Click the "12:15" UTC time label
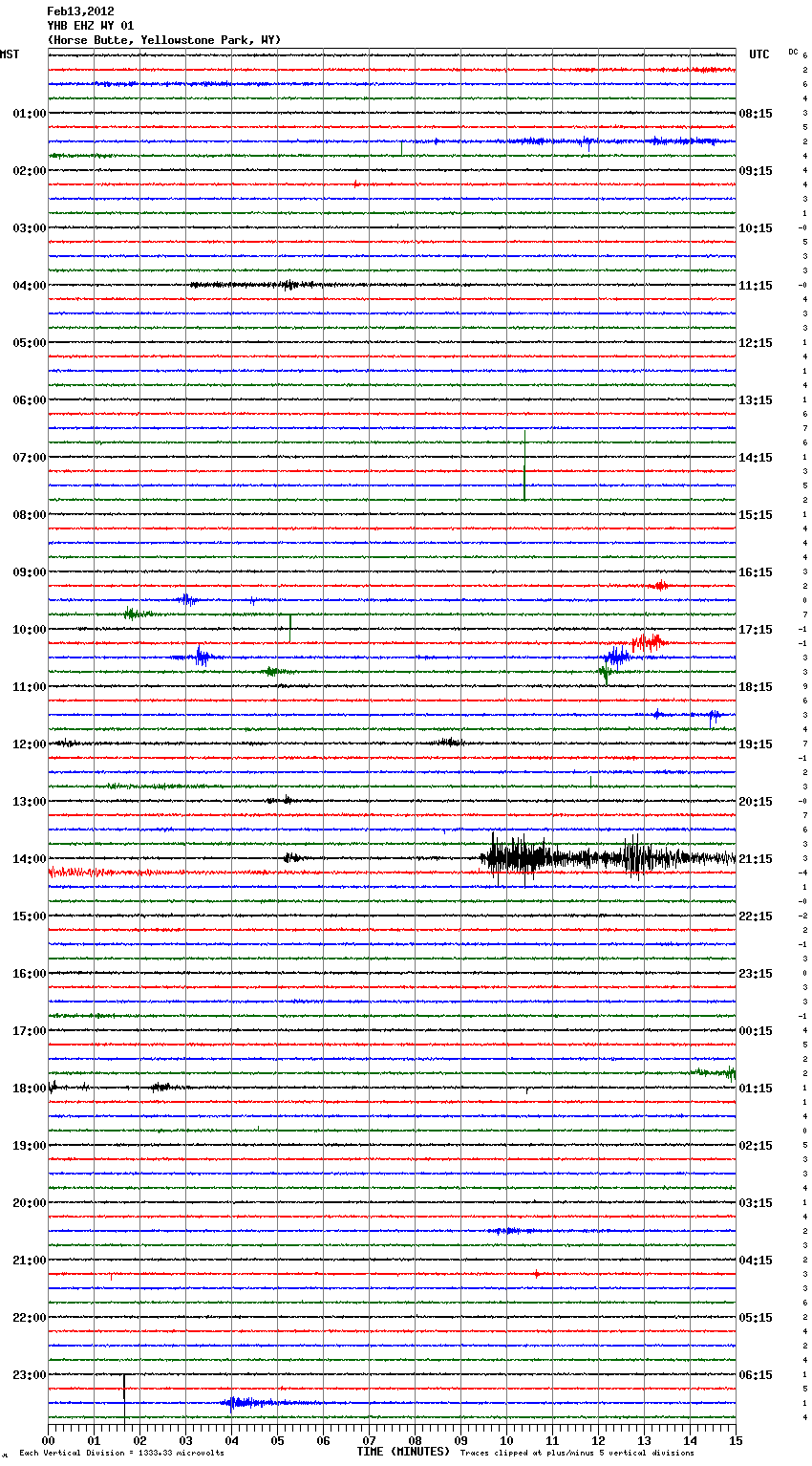Image resolution: width=812 pixels, height=1466 pixels. point(756,343)
